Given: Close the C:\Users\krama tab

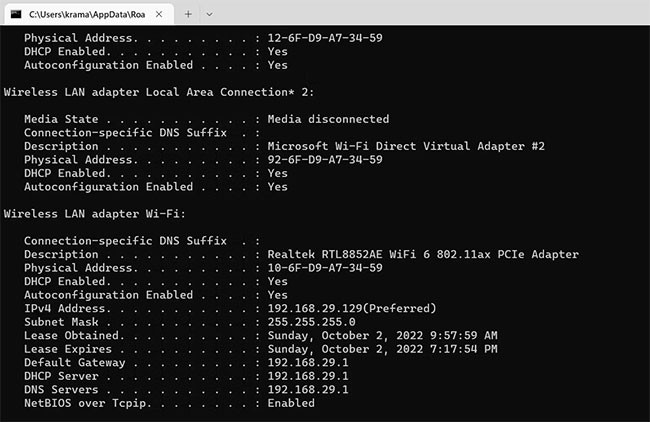Looking at the screenshot, I should [x=160, y=15].
